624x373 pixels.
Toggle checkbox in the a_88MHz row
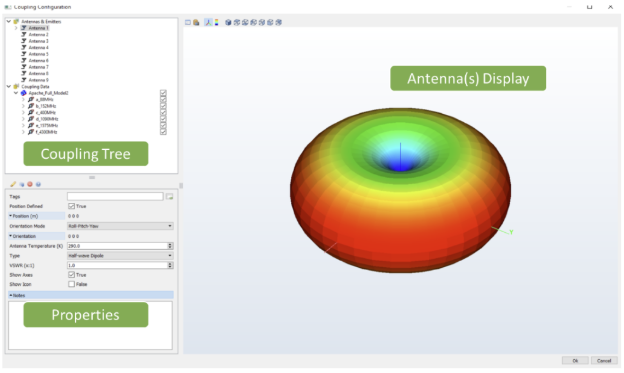coord(163,100)
